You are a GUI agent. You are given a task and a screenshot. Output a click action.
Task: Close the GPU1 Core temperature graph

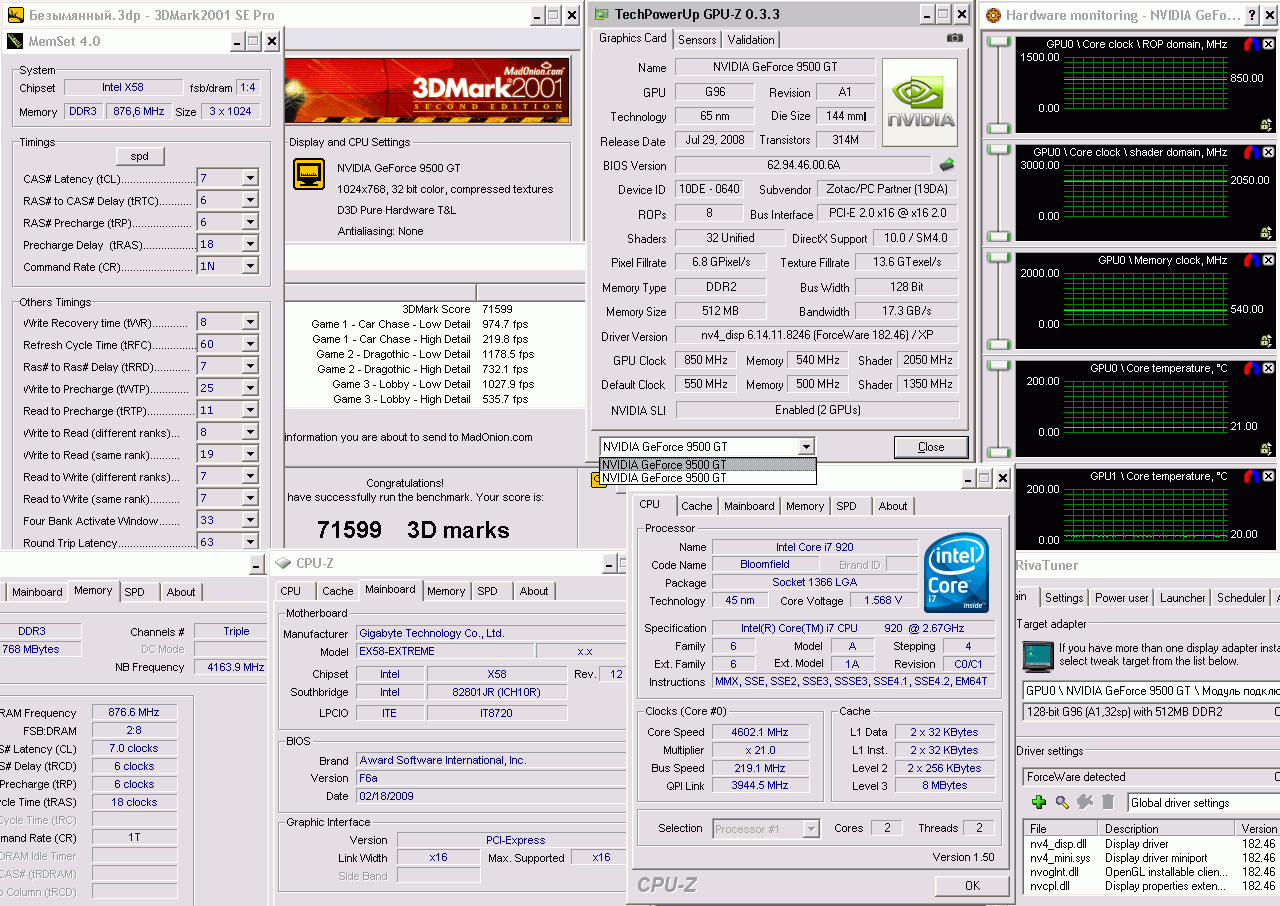pos(1269,476)
